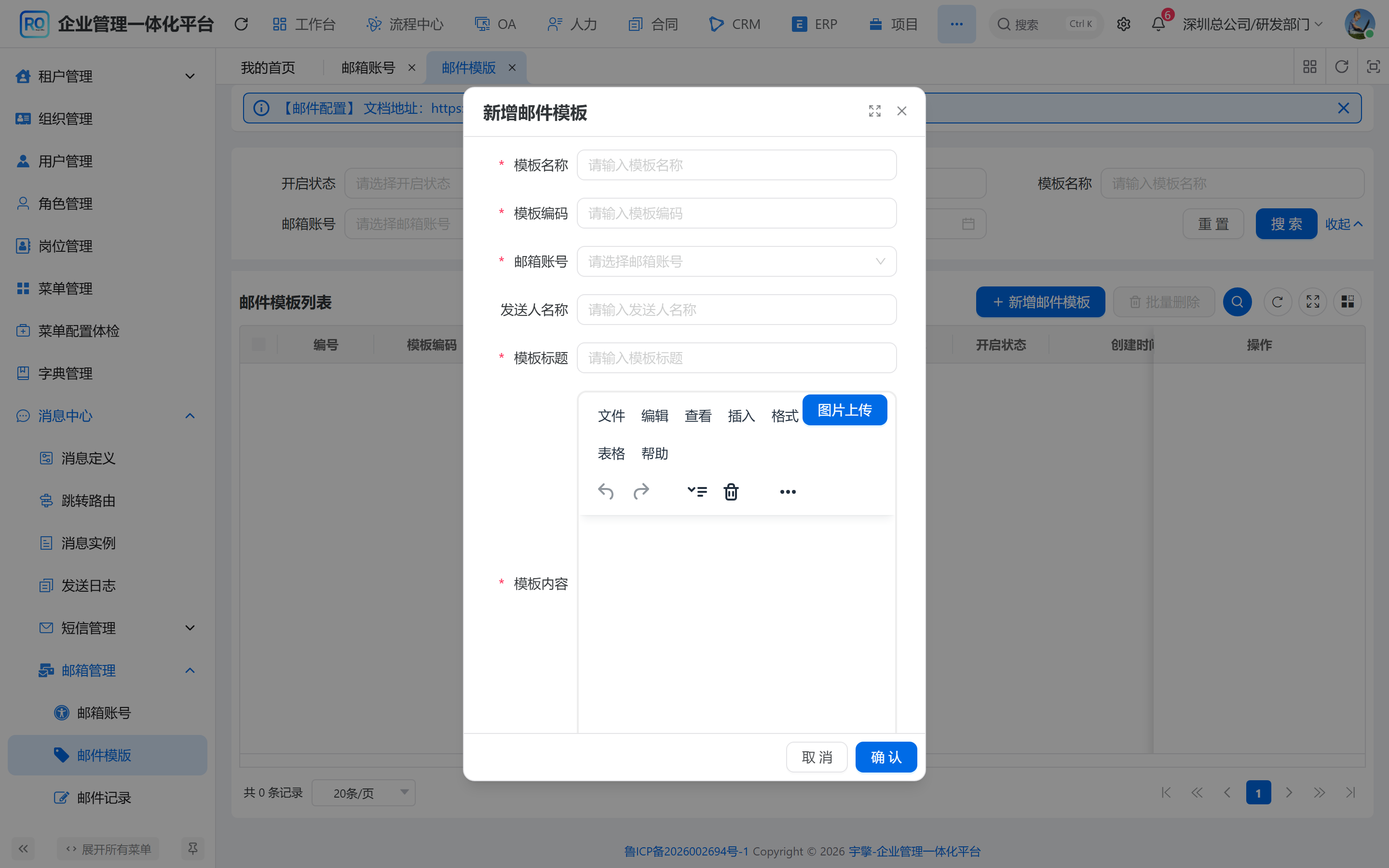Open 邮件记录 in the sidebar
This screenshot has width=1389, height=868.
point(108,798)
